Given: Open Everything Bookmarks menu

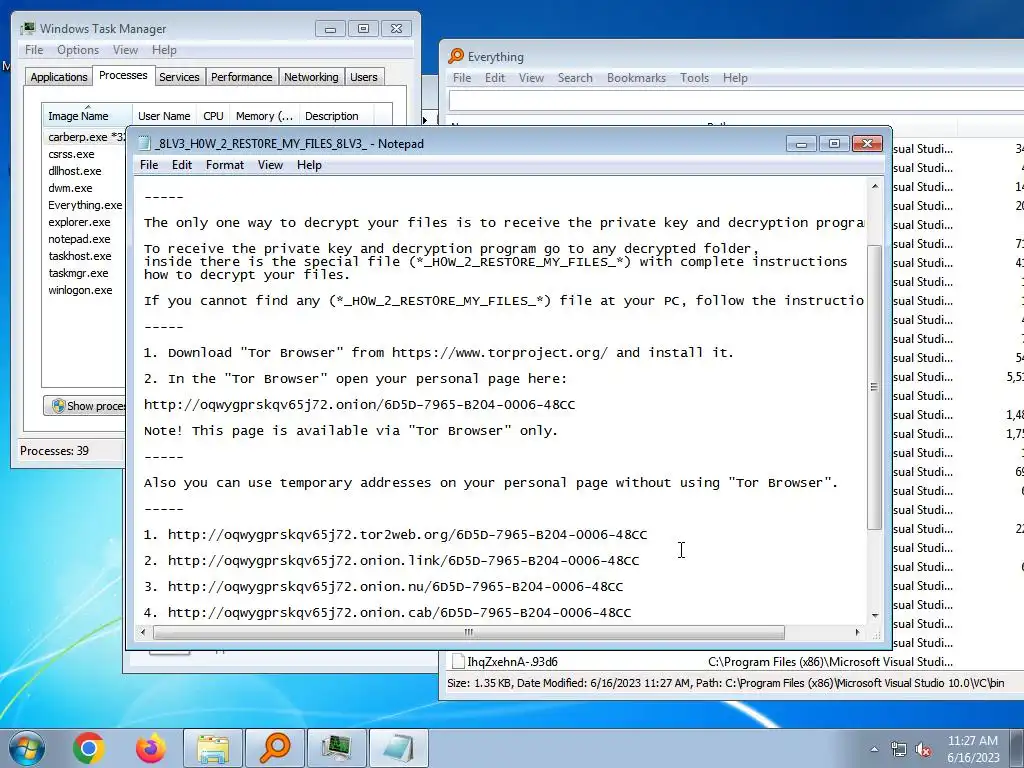Looking at the screenshot, I should [x=636, y=78].
